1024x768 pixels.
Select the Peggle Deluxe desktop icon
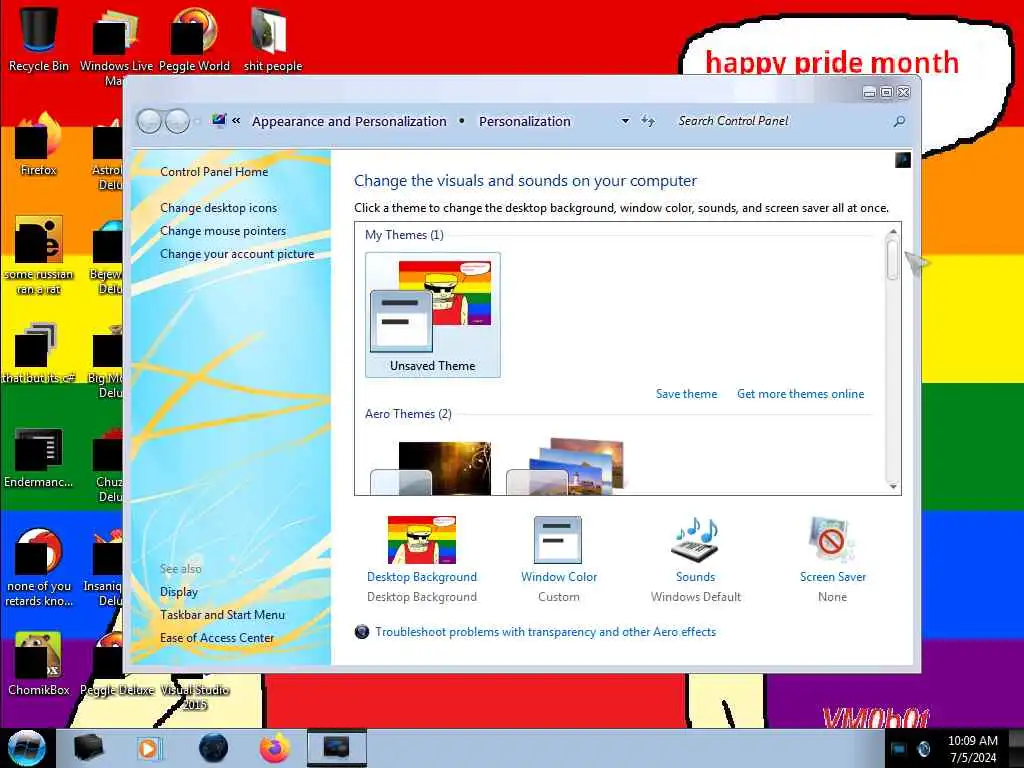pyautogui.click(x=116, y=664)
